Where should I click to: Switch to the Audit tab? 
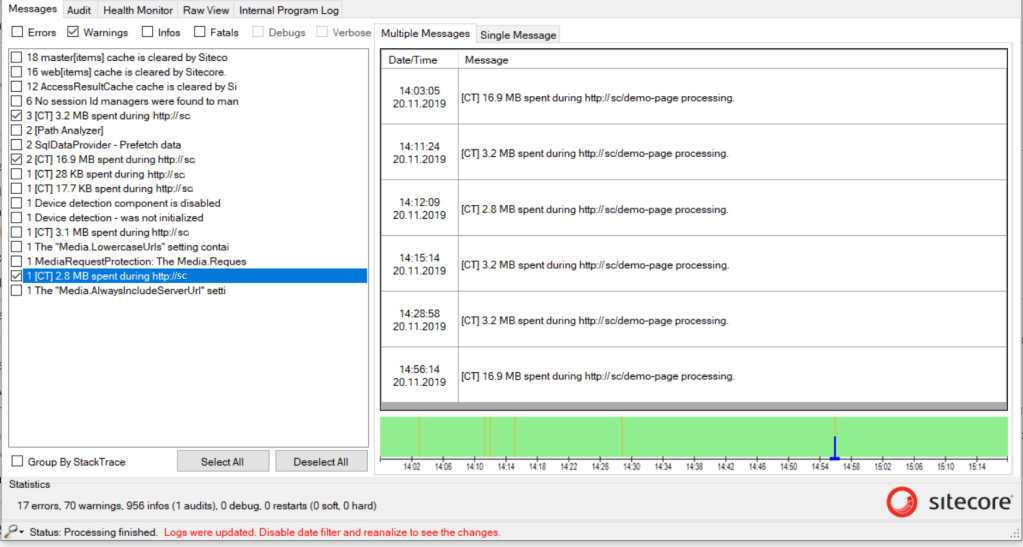point(79,10)
